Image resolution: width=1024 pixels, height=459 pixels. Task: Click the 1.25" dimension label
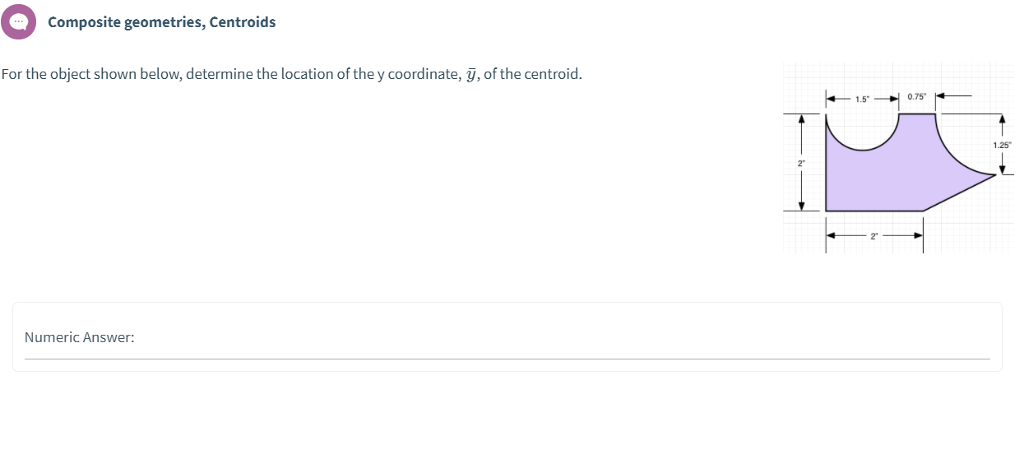(1002, 145)
